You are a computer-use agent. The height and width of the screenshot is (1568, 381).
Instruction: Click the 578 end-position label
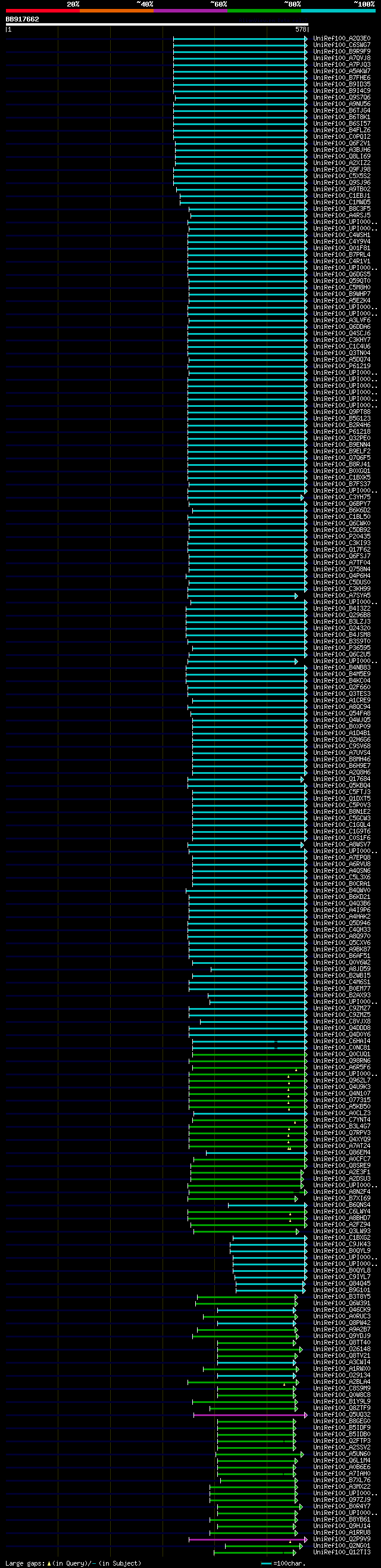click(x=301, y=29)
